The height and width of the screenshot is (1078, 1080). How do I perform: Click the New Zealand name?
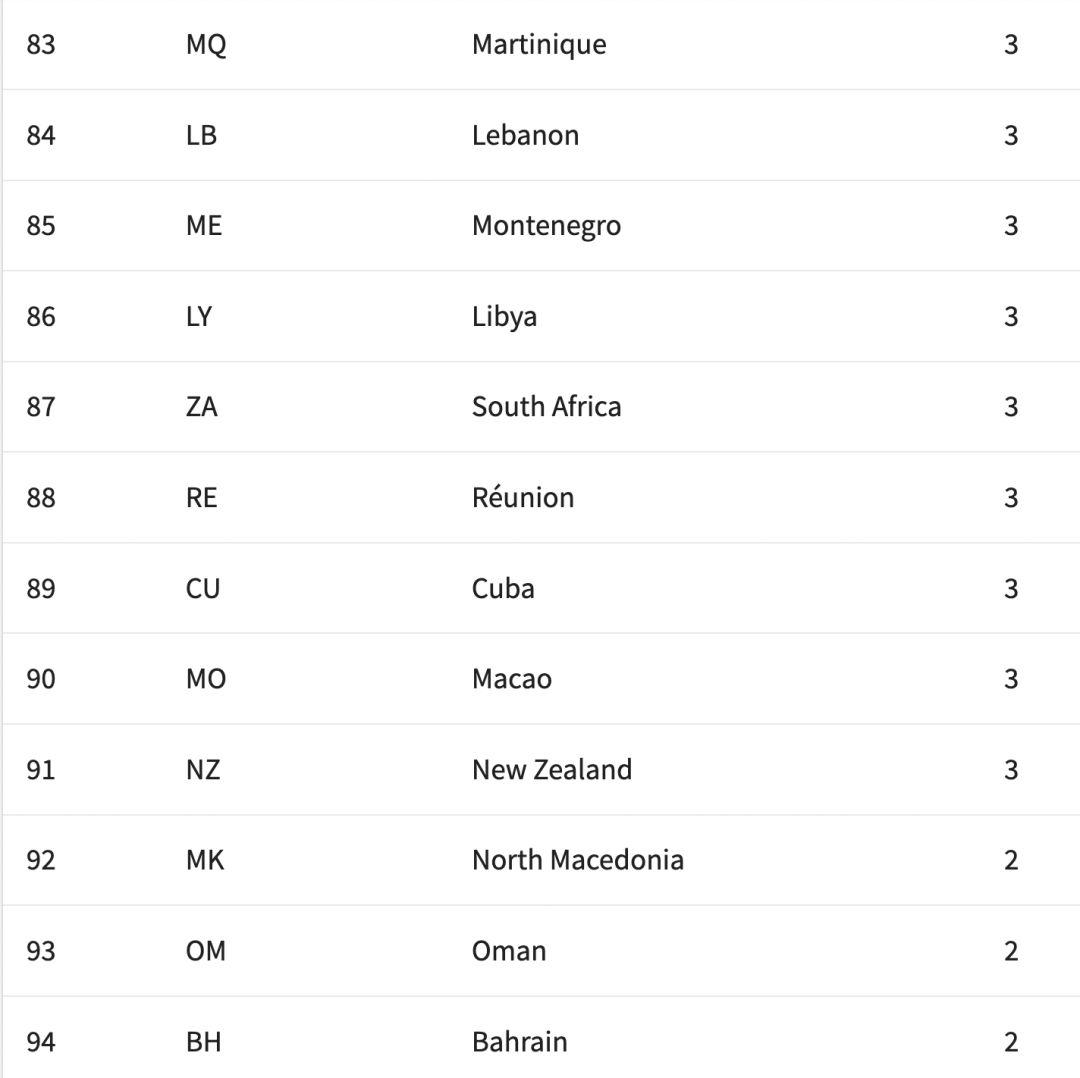pos(552,769)
